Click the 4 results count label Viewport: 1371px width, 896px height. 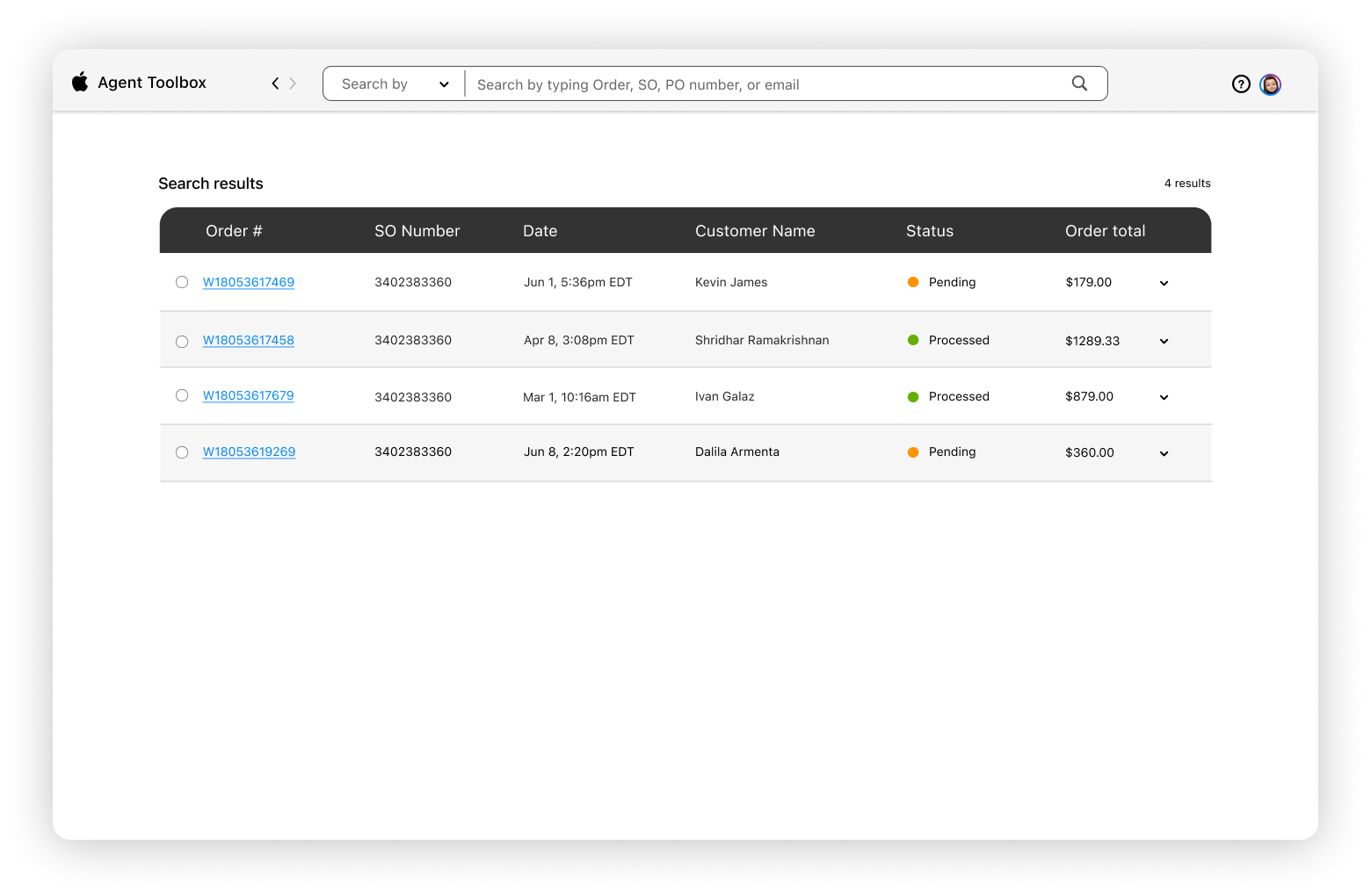1187,183
